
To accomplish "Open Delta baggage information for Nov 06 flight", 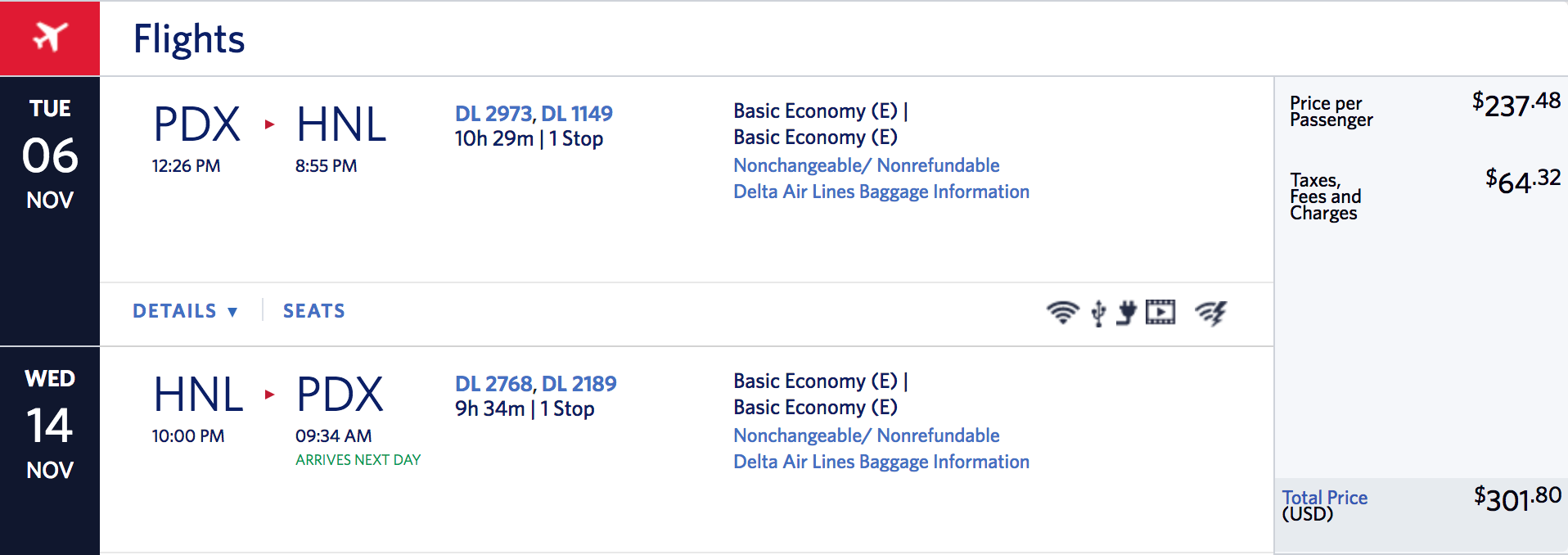I will (881, 192).
